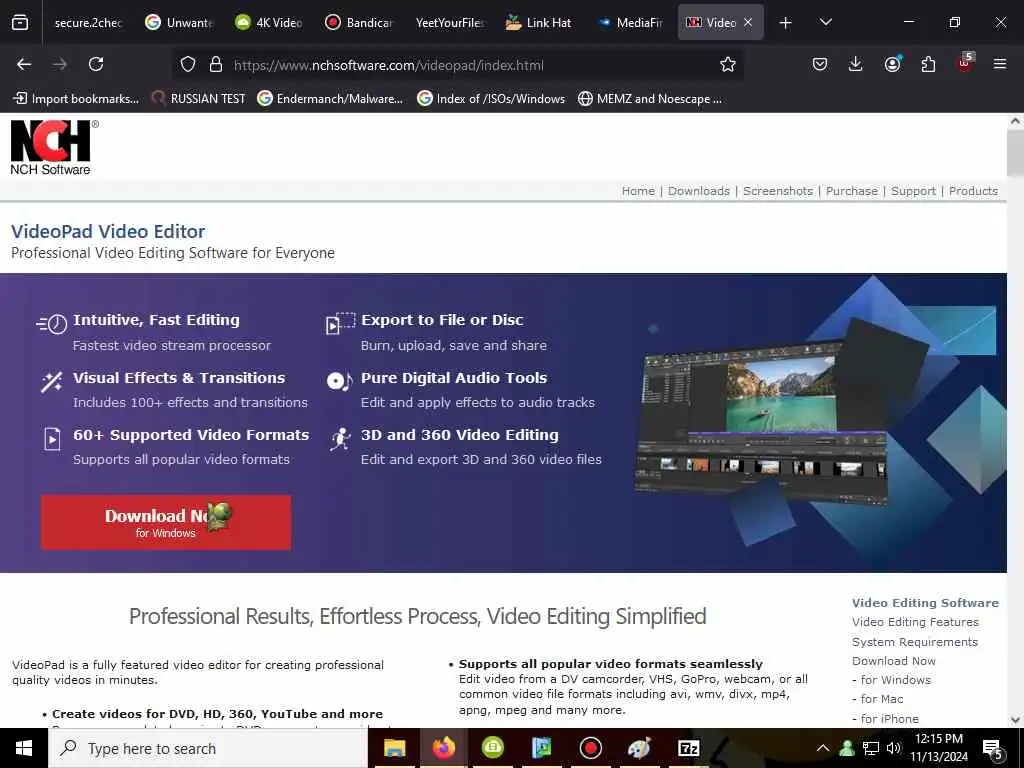The height and width of the screenshot is (768, 1024).
Task: Open the Download Now sidebar link
Action: [x=893, y=661]
